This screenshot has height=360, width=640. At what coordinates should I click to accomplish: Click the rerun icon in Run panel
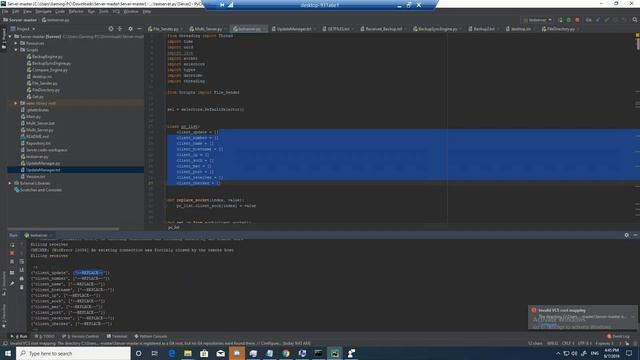tap(12, 244)
